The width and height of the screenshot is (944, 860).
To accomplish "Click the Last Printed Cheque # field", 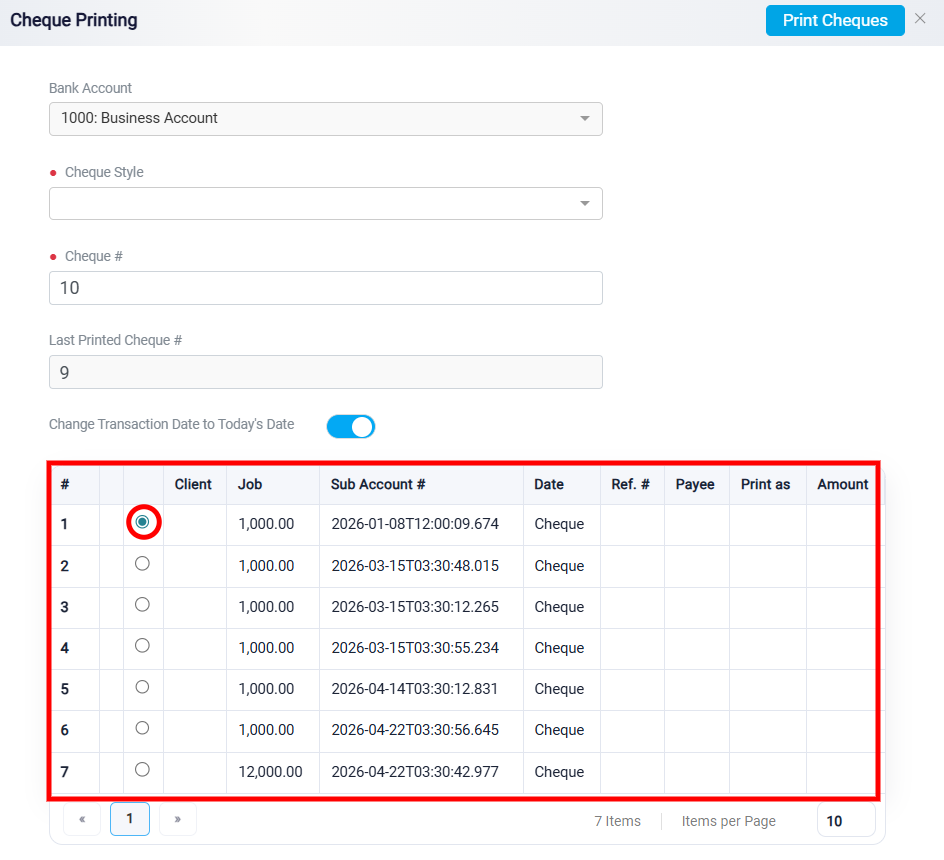I will tap(326, 372).
